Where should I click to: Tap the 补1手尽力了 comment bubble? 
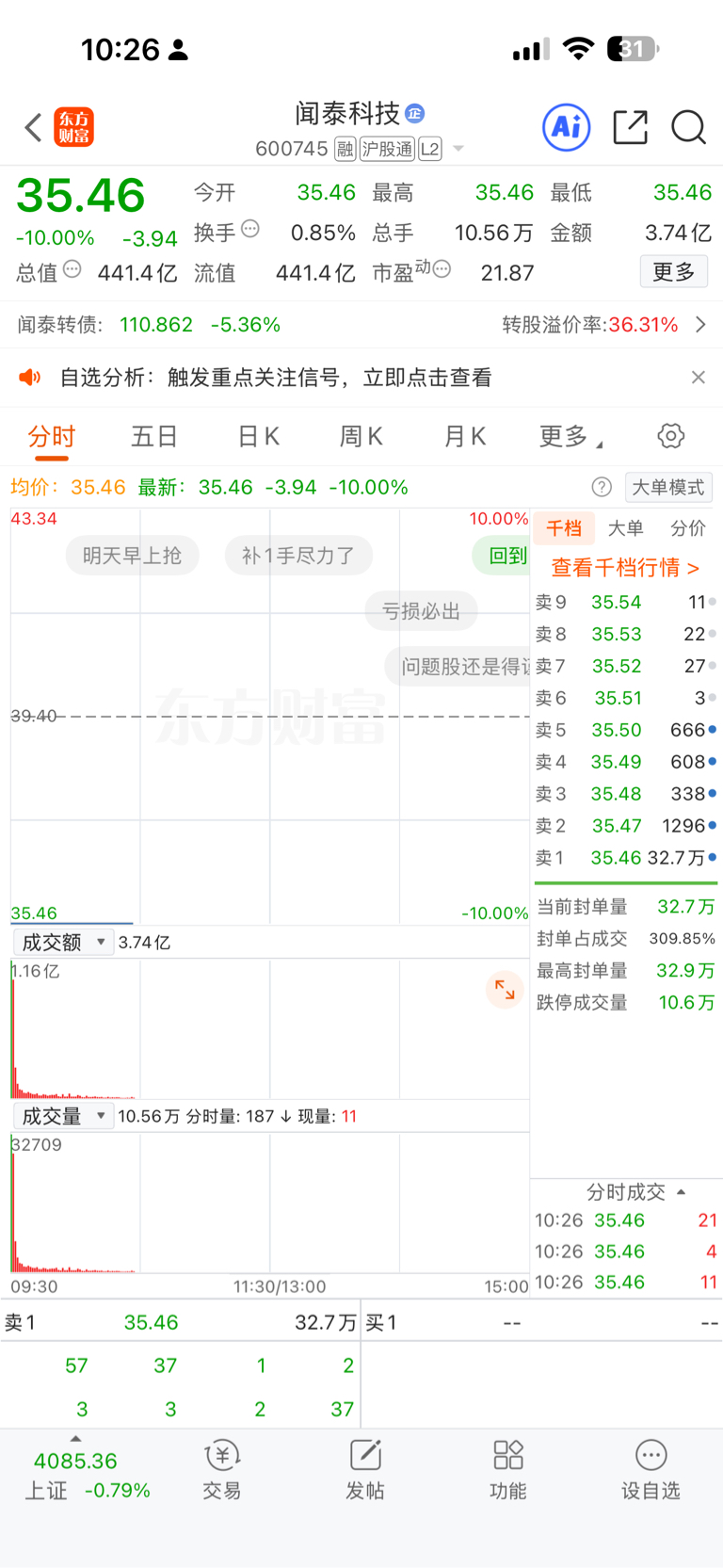[x=298, y=556]
